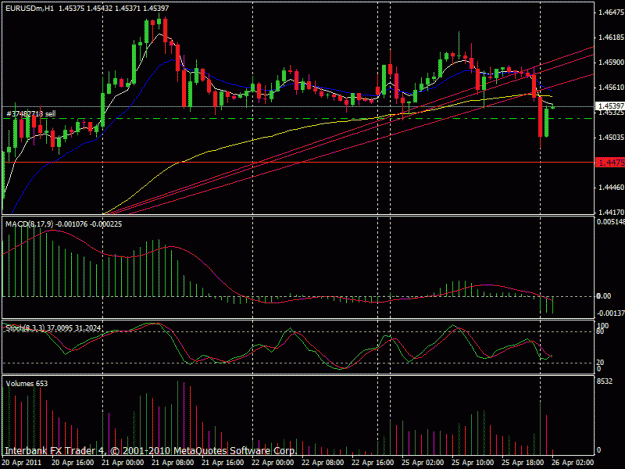This screenshot has height=469, width=625.
Task: Click the red 1.4475 price level tag
Action: pyautogui.click(x=610, y=162)
